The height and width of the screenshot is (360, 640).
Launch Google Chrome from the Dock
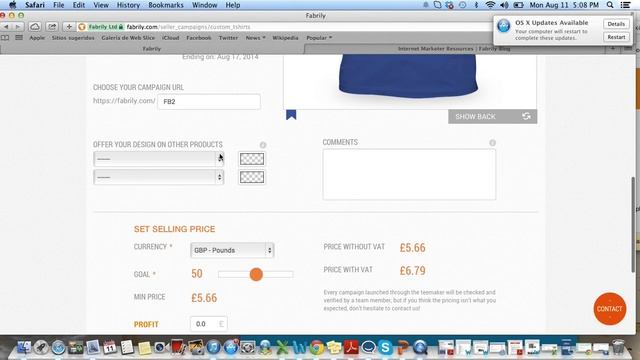(x=316, y=347)
